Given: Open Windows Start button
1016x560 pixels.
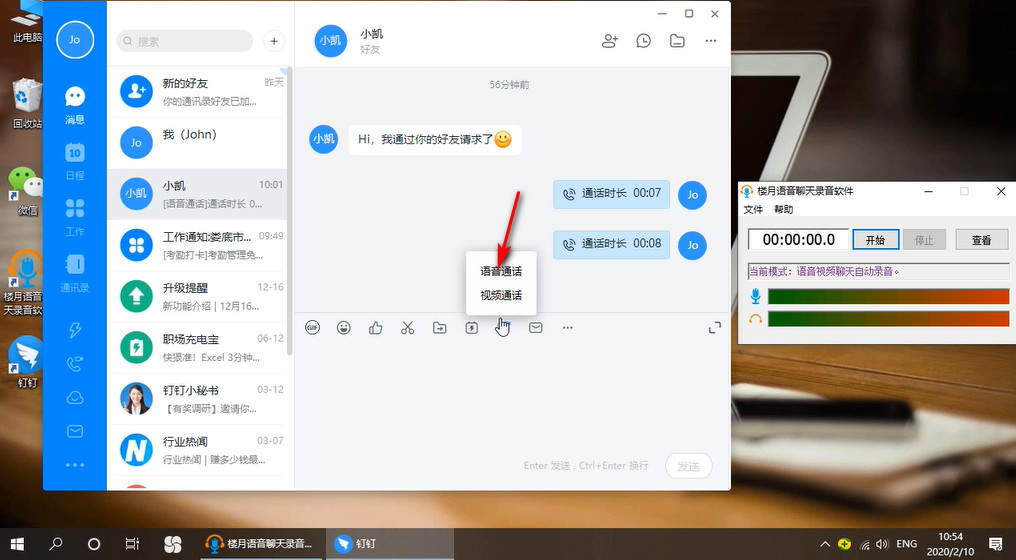Looking at the screenshot, I should click(x=17, y=544).
